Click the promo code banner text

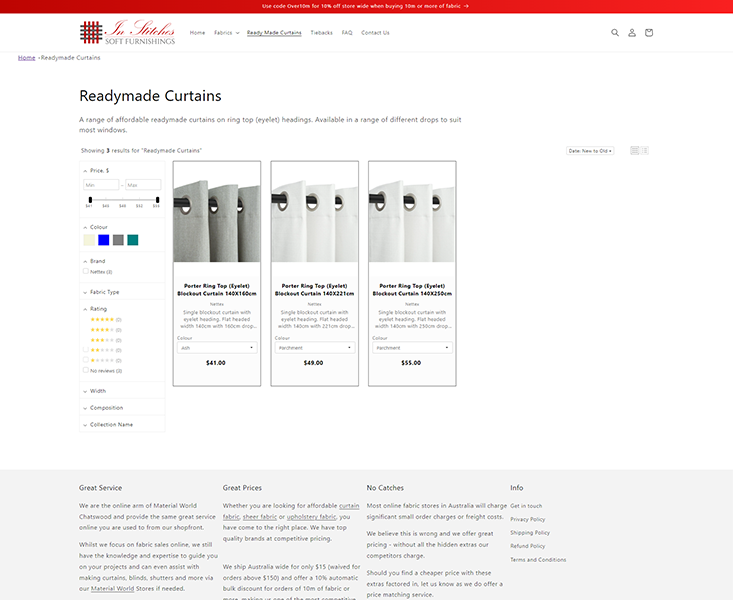361,6
